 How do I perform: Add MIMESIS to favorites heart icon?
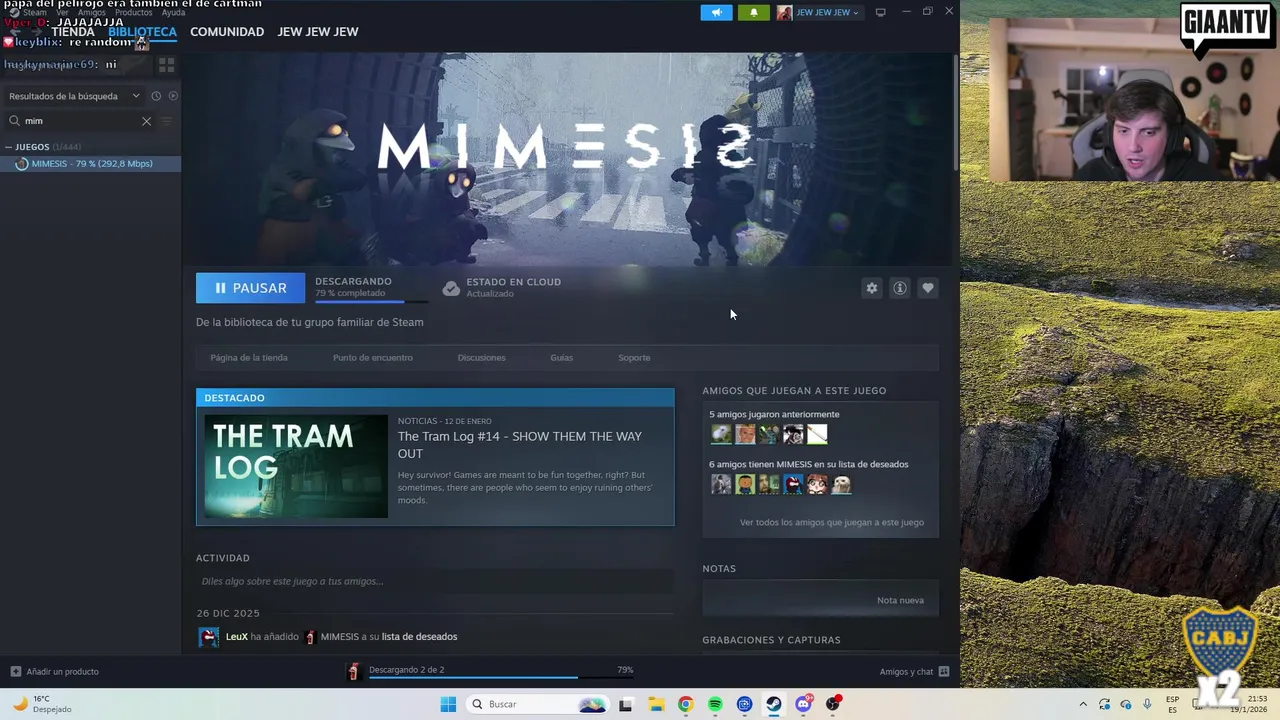(x=928, y=288)
